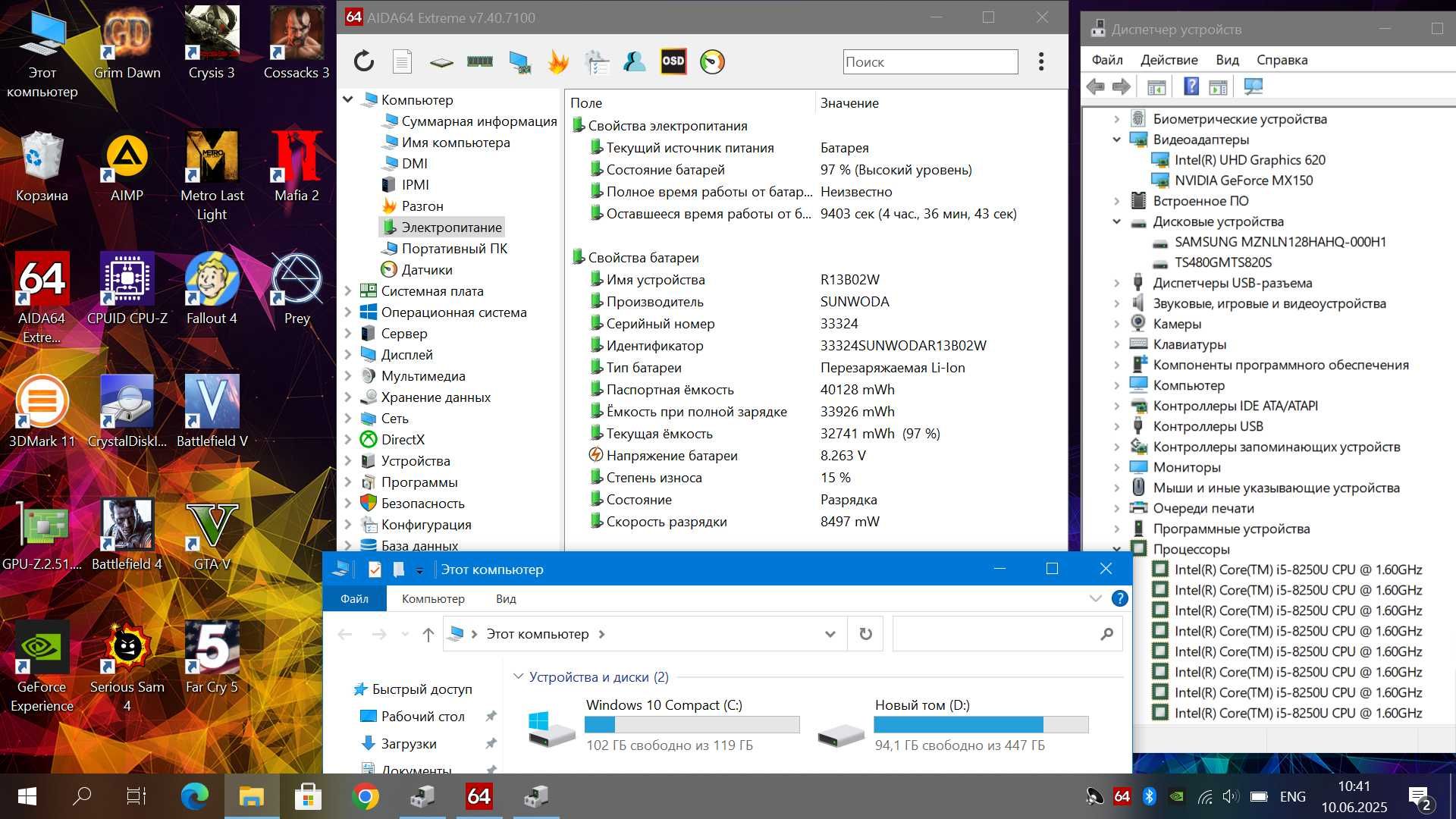
Task: Expand the DirectX tree node
Action: (x=348, y=439)
